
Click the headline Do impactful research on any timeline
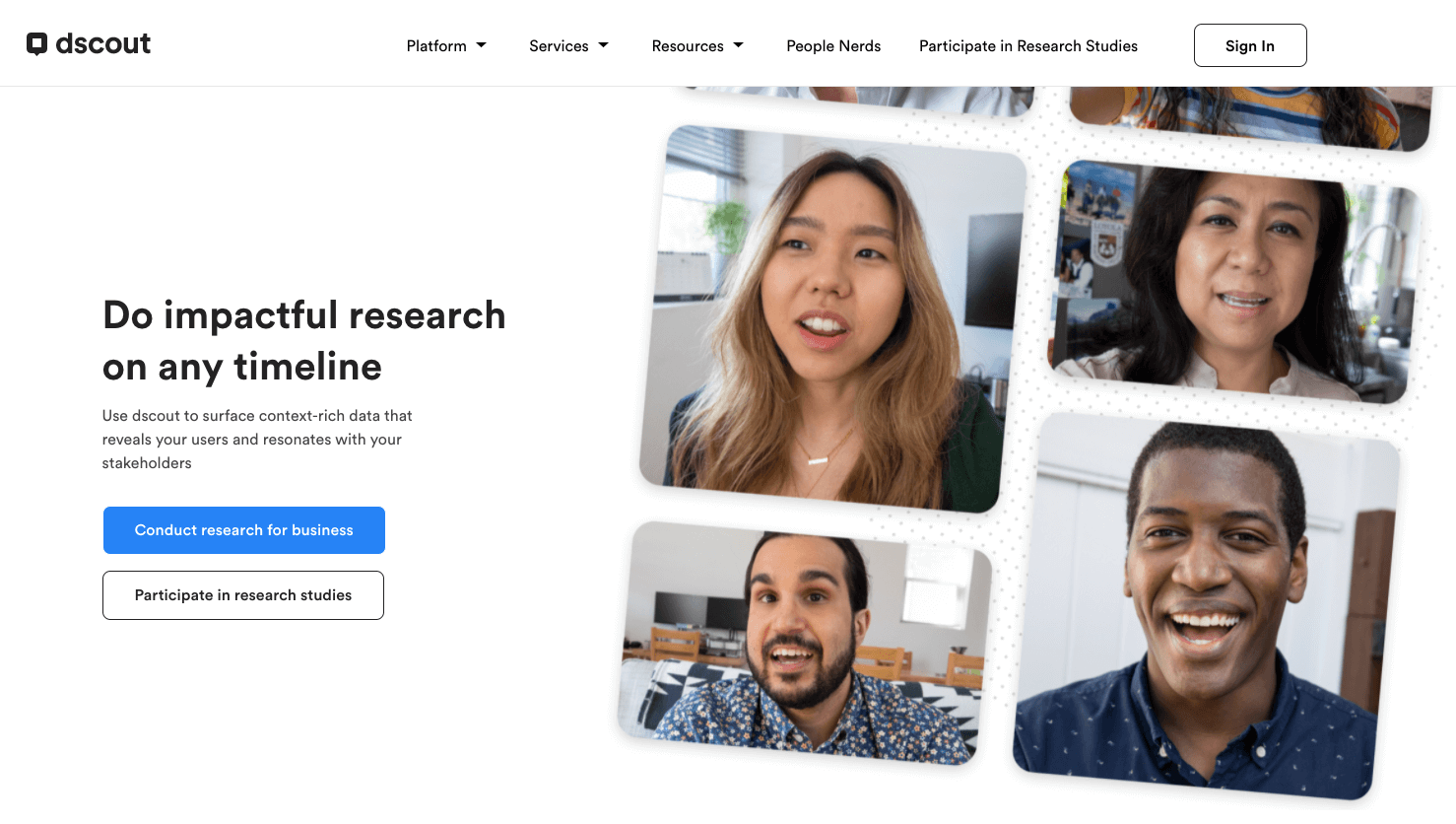click(x=303, y=340)
